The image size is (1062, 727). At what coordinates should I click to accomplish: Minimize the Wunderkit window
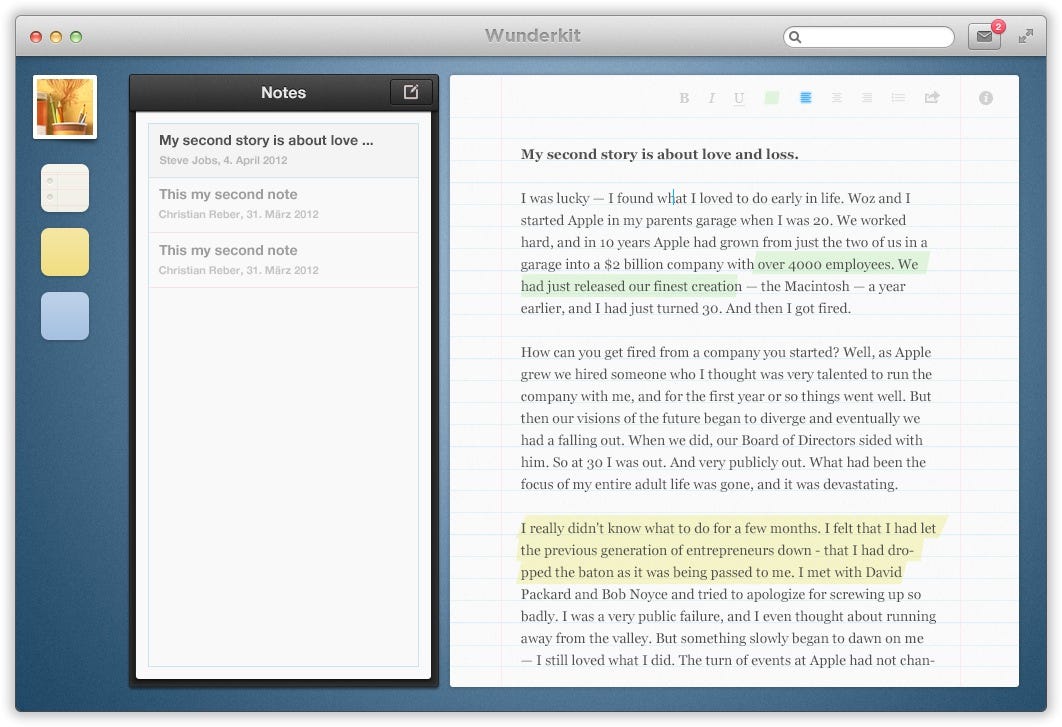(56, 37)
